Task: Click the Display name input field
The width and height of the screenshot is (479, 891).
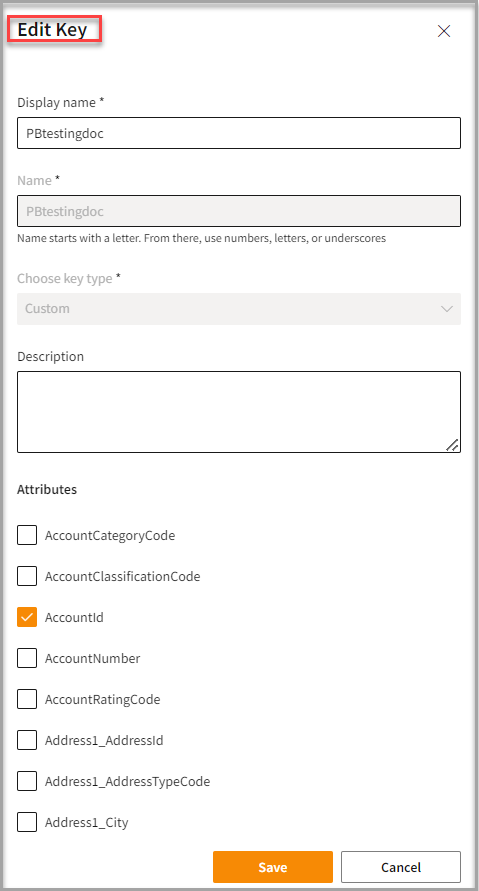Action: click(x=239, y=133)
